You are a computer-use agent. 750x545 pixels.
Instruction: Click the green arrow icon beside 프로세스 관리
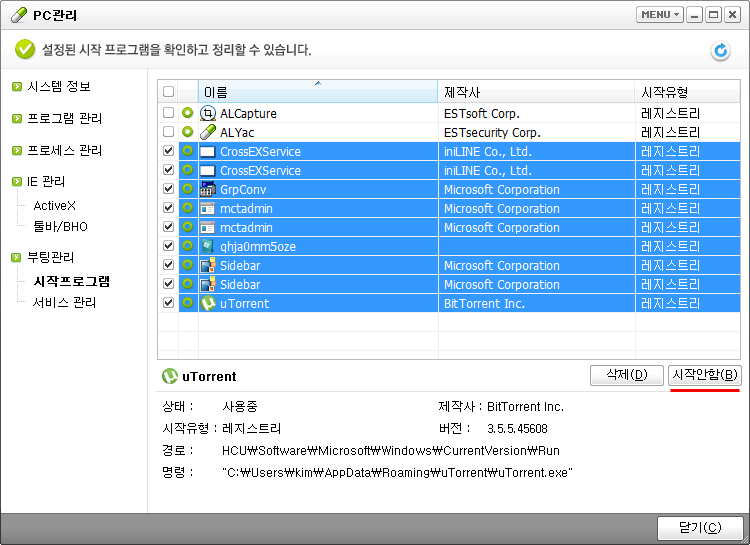click(17, 151)
